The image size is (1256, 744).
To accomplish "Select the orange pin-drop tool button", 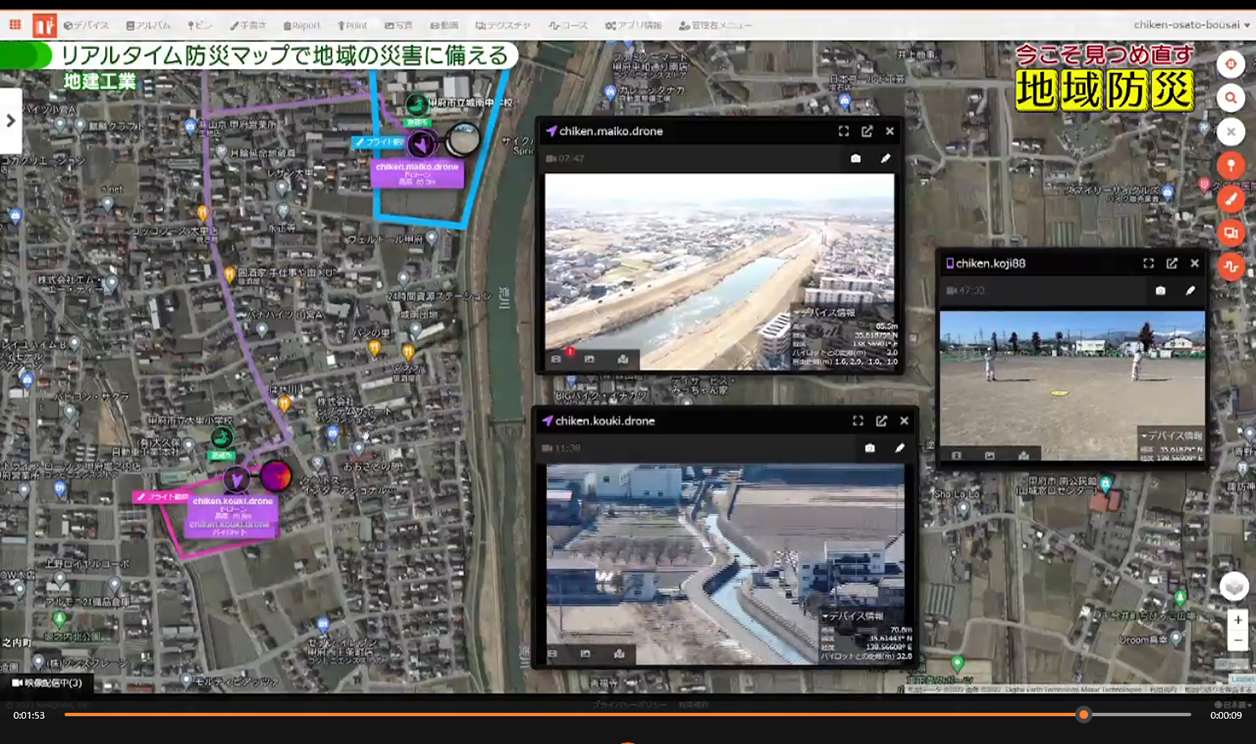I will 1231,166.
